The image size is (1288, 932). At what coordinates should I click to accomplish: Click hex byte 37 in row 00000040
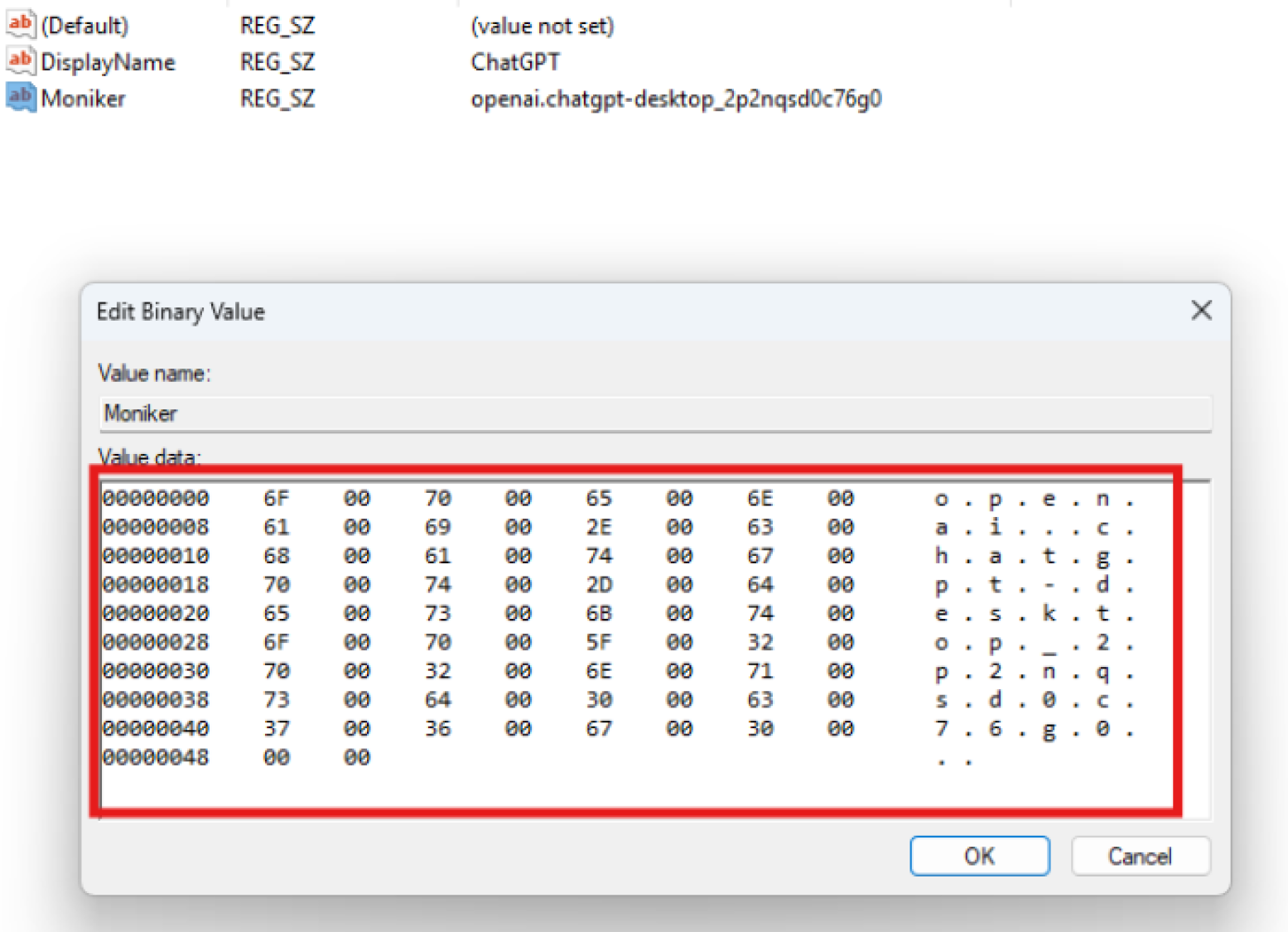click(277, 729)
